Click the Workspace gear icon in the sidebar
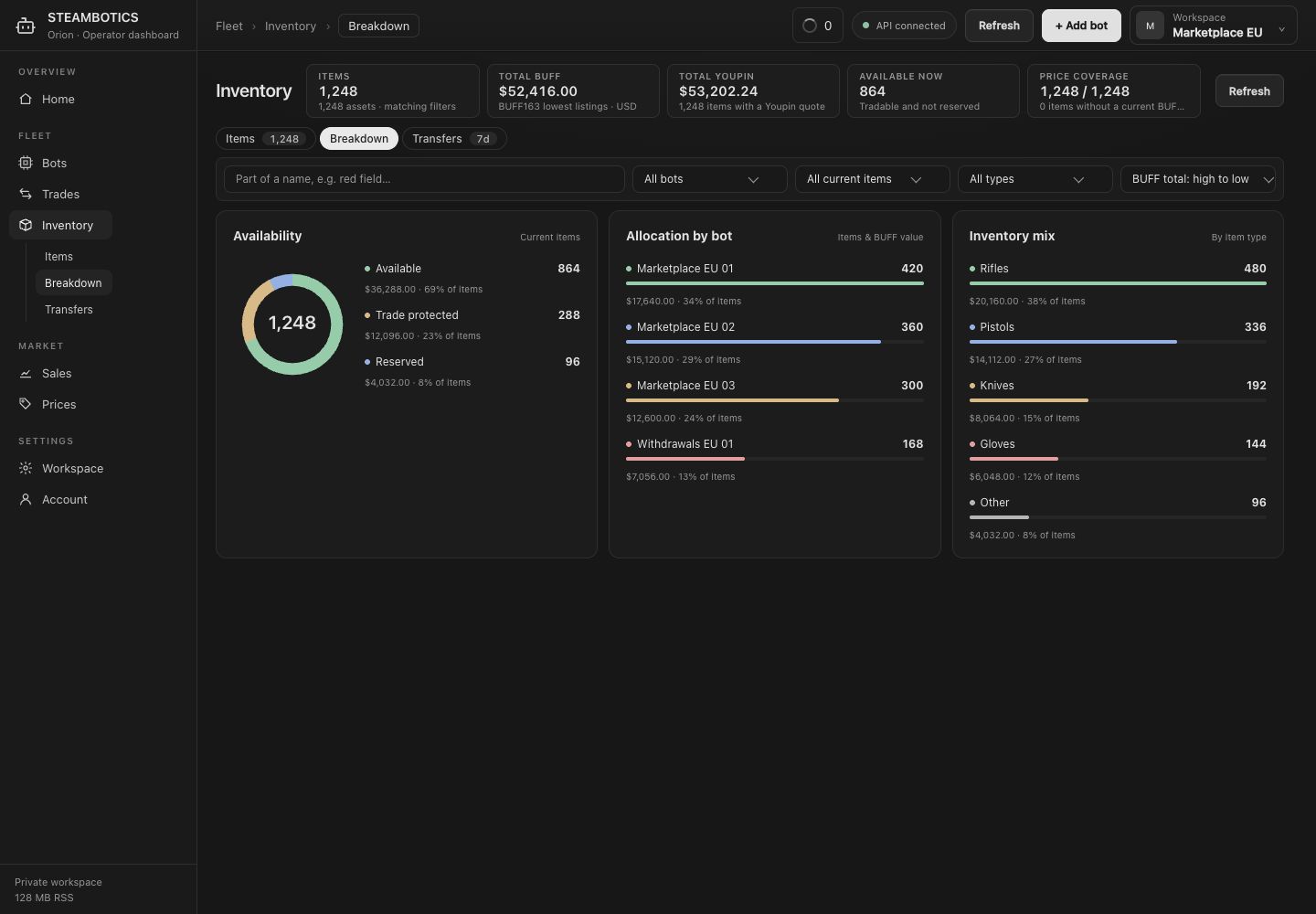This screenshot has height=914, width=1316. click(x=26, y=468)
